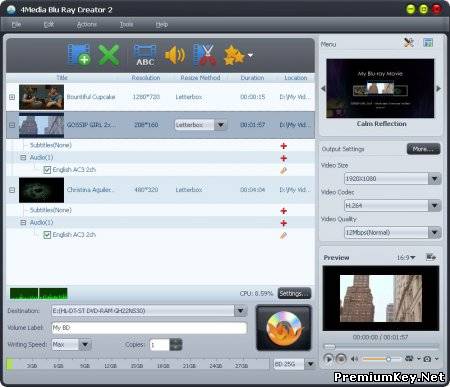Click the preview pop-out icon
The image size is (450, 387).
click(431, 257)
